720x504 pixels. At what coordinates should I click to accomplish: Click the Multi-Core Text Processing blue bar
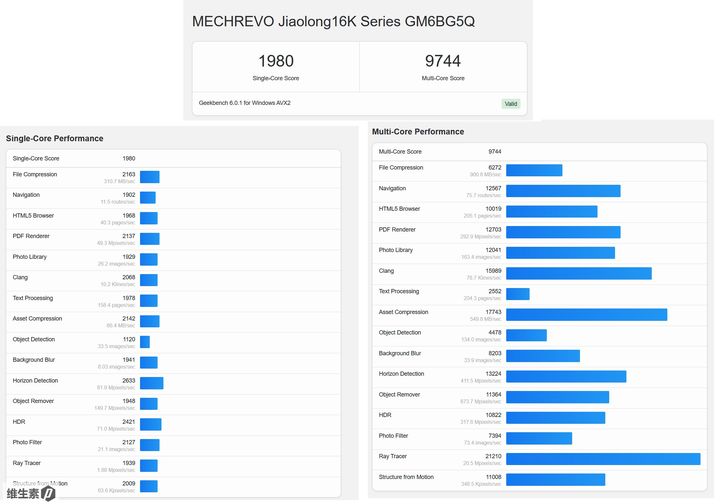[518, 294]
